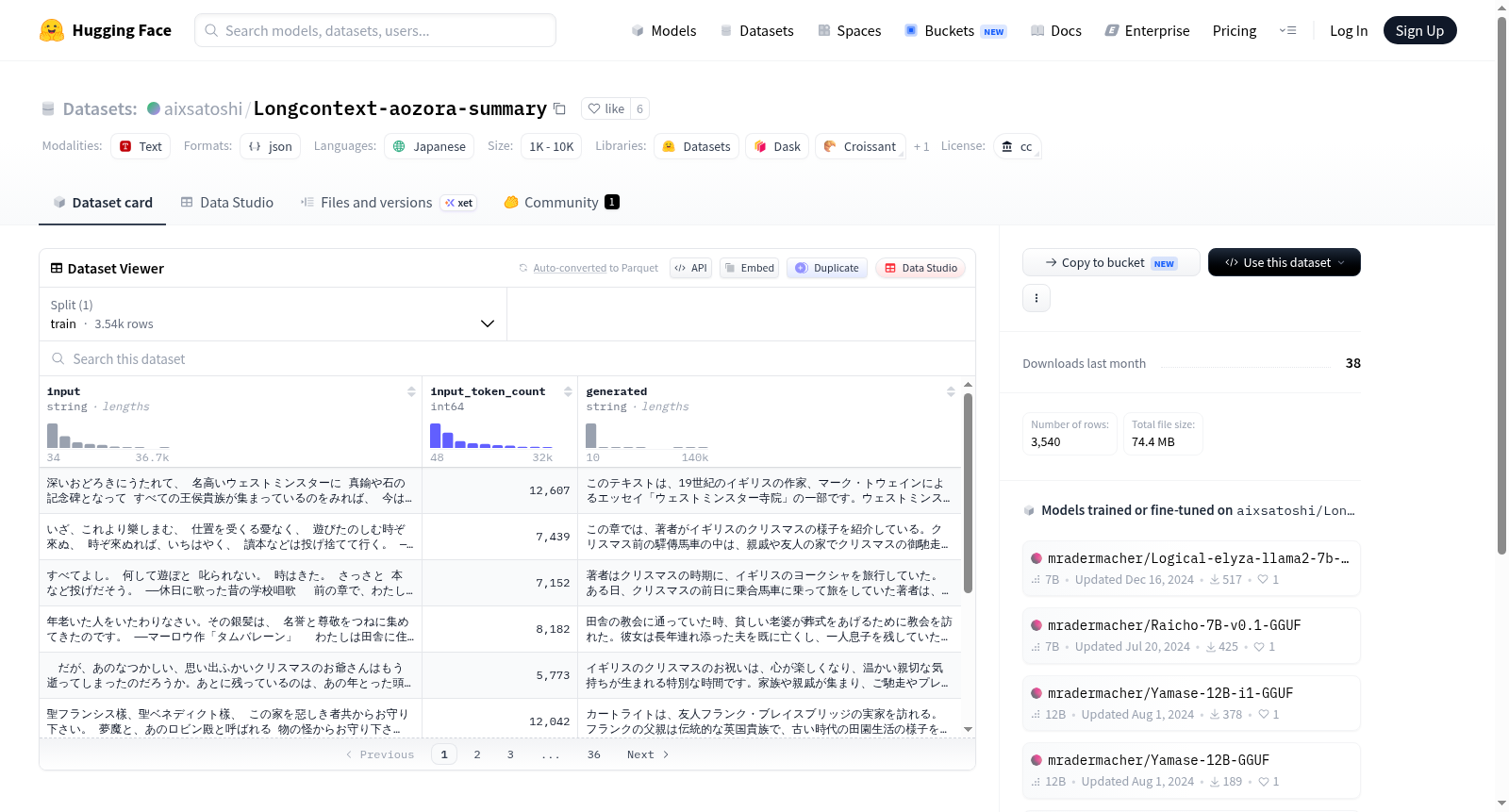Click the hamburger menu icon in navbar
Screen dimensions: 1509x812
tap(1287, 30)
